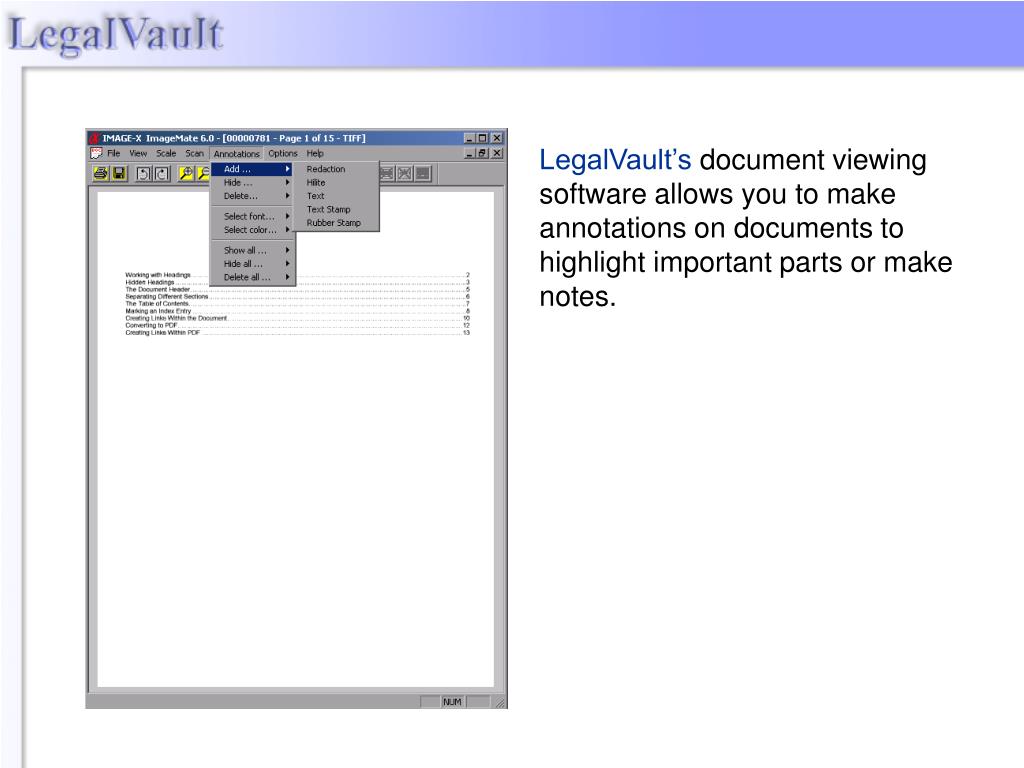
Task: Click the grayed toolbar icon with X
Action: pyautogui.click(x=405, y=174)
